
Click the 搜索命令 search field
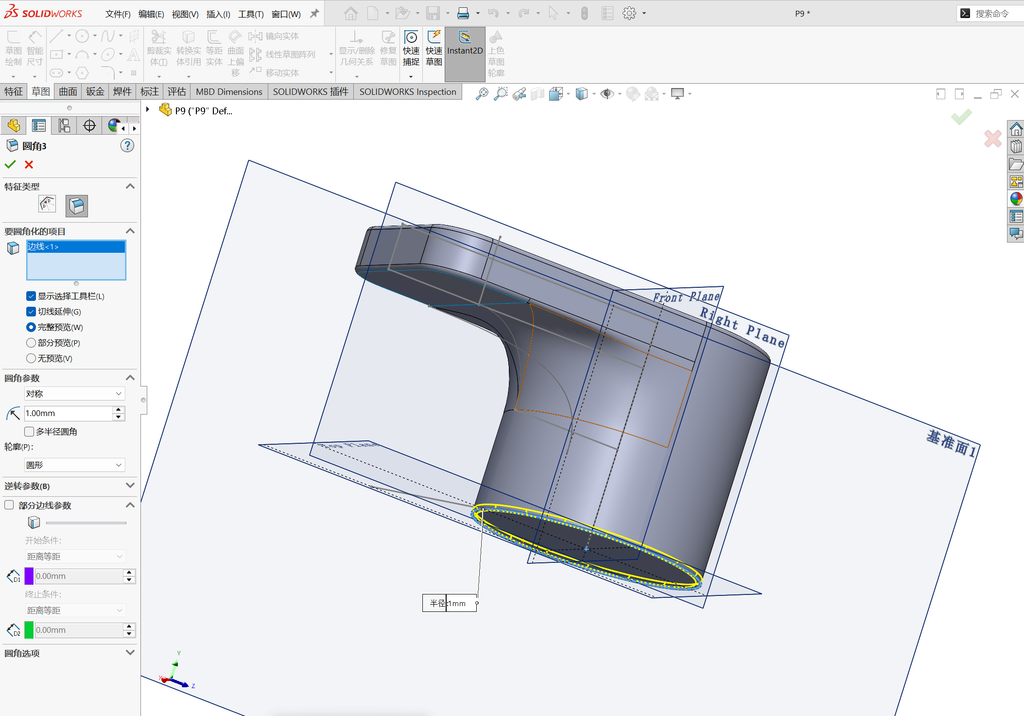point(991,13)
